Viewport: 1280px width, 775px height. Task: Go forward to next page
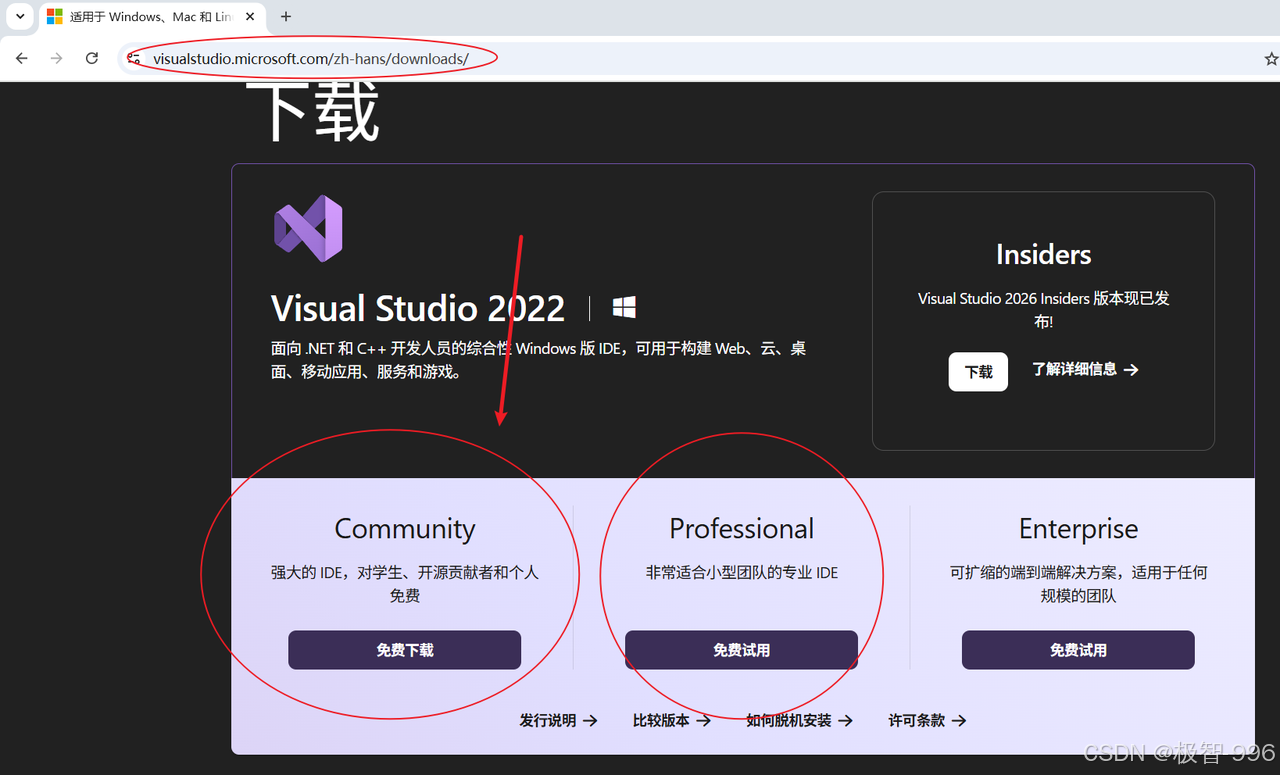57,58
